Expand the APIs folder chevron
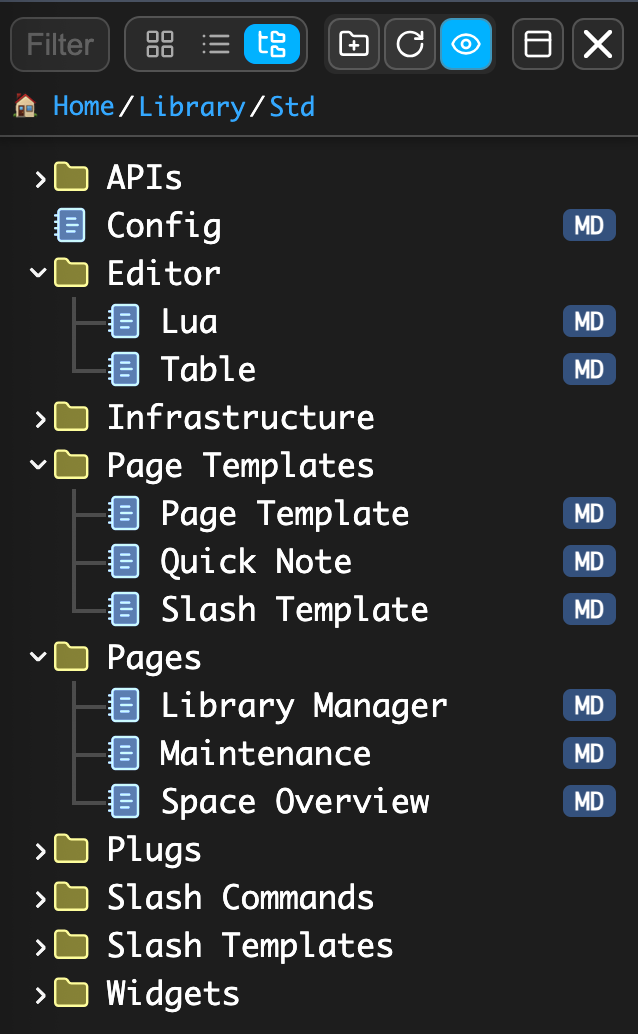The width and height of the screenshot is (638, 1034). 40,179
